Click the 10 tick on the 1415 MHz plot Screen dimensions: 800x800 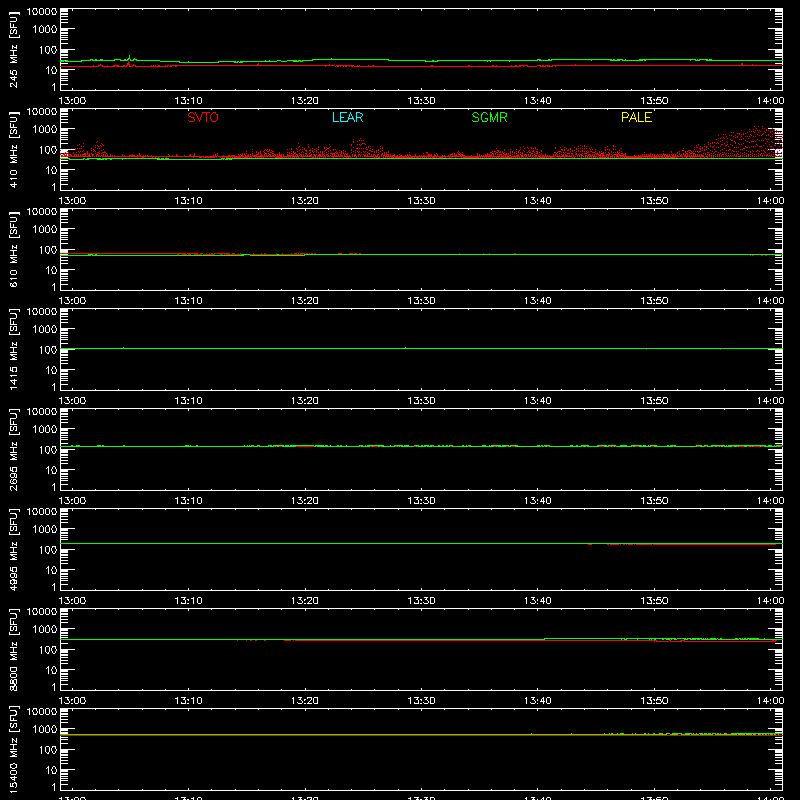coord(51,370)
